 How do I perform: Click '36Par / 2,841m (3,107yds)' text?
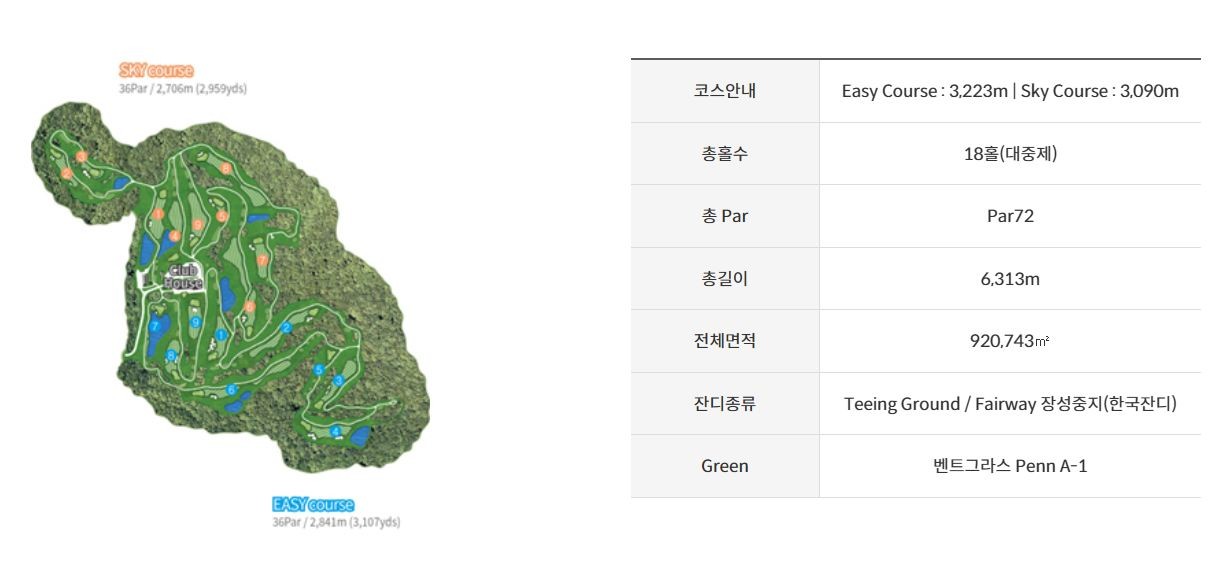pyautogui.click(x=336, y=522)
